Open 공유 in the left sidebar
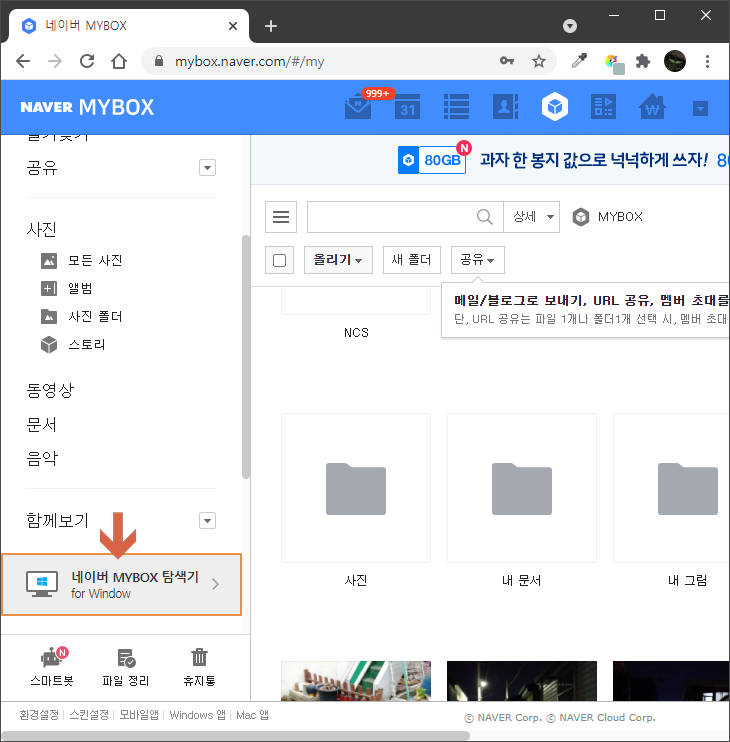The height and width of the screenshot is (742, 730). (x=42, y=168)
